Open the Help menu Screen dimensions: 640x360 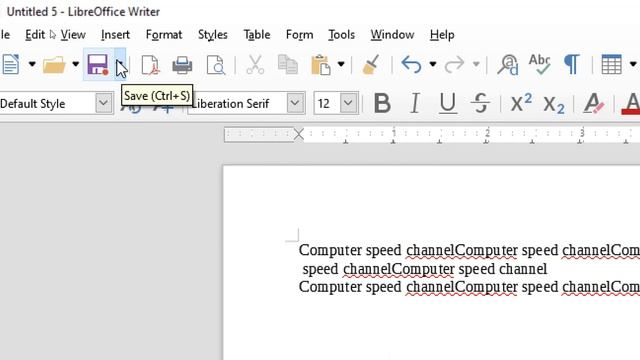tap(442, 35)
